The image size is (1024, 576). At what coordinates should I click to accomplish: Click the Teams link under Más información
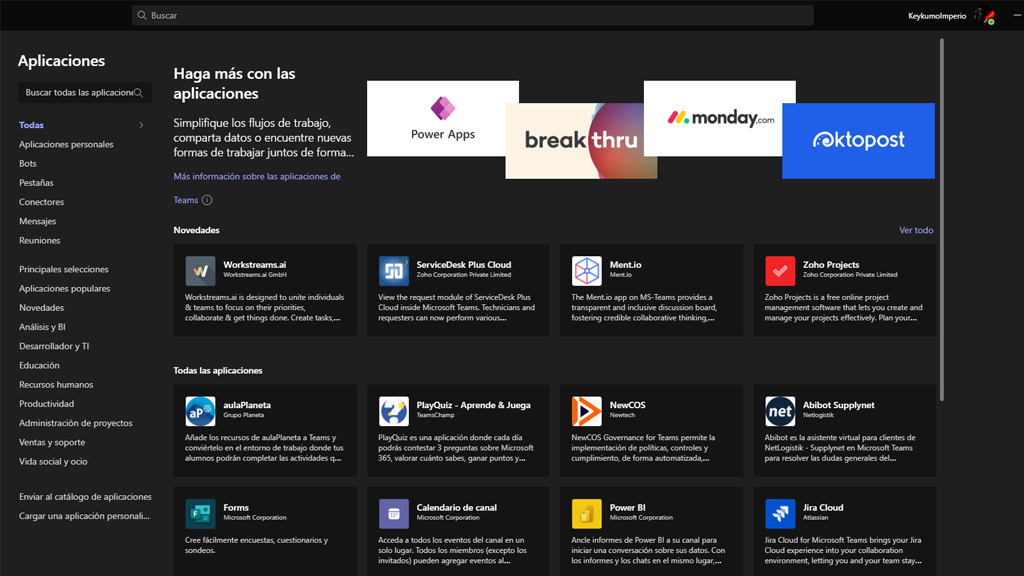coord(185,200)
